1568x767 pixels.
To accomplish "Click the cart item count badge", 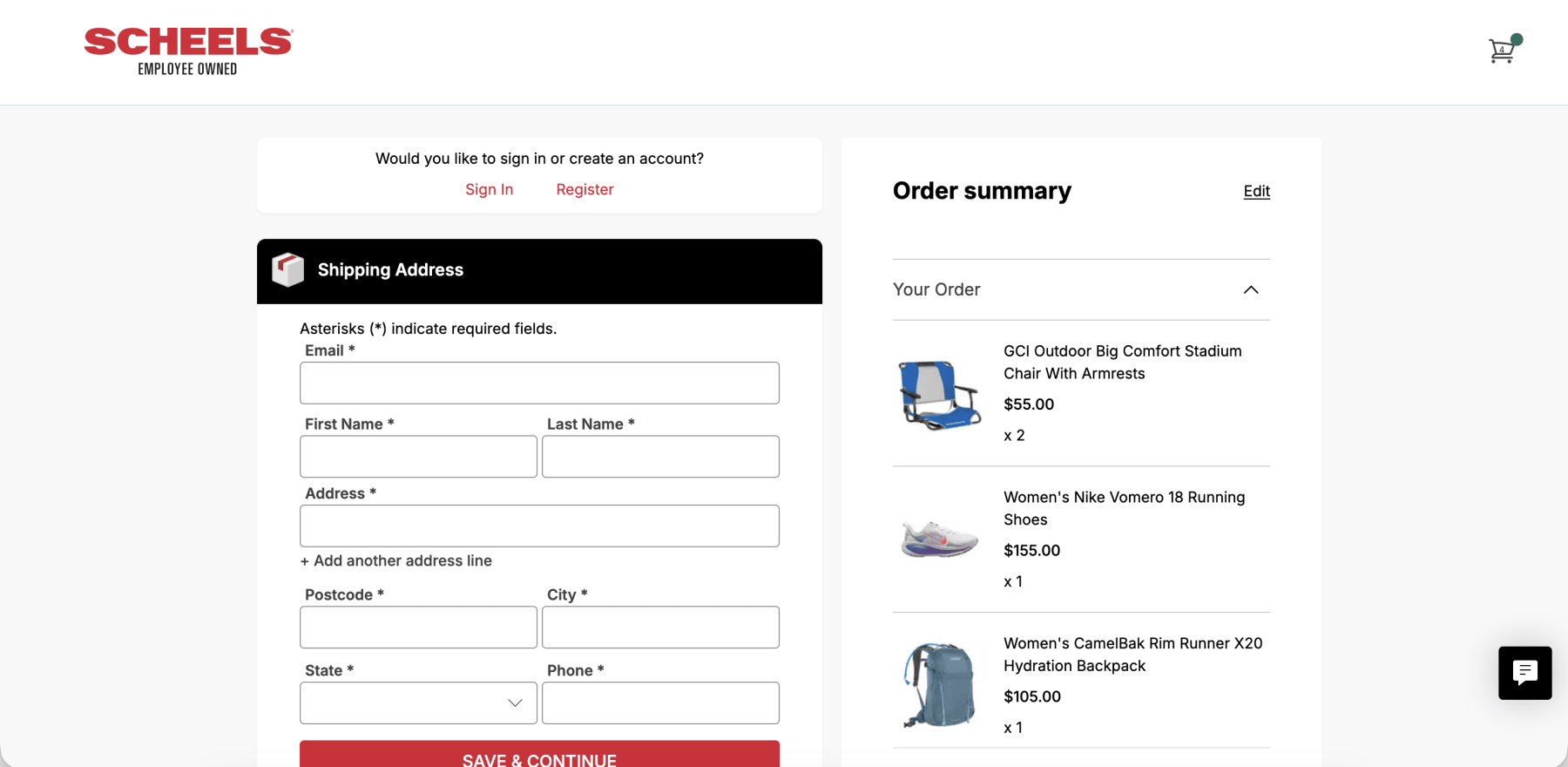I will click(x=1517, y=39).
